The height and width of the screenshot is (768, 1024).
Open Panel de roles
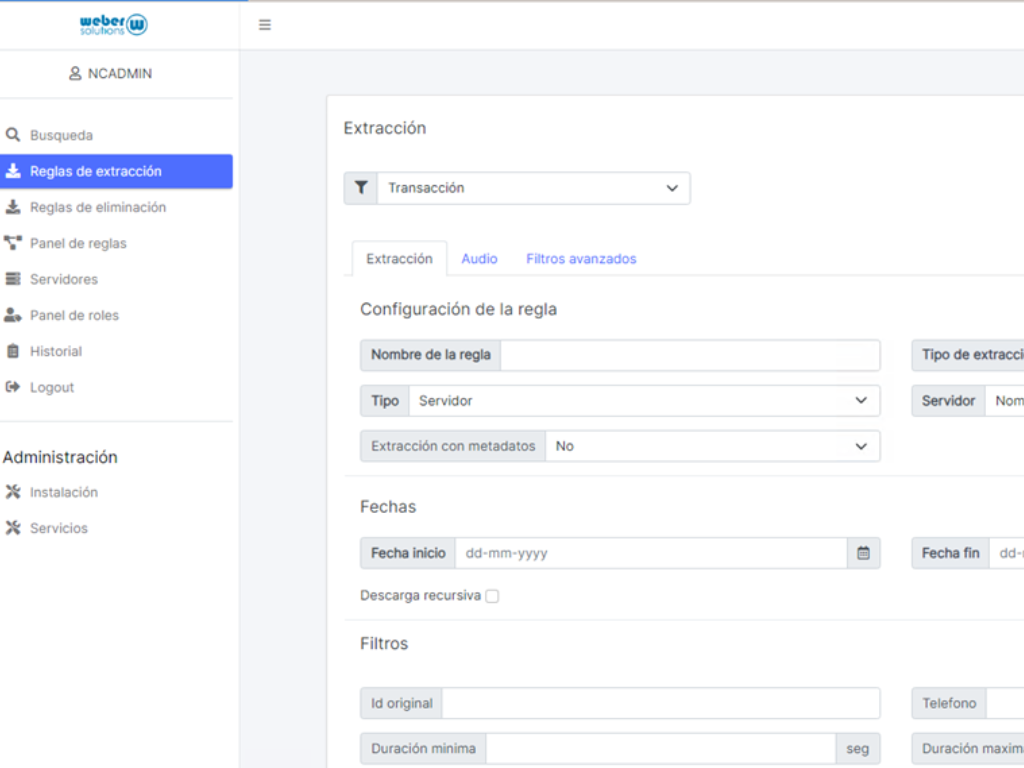click(x=116, y=315)
